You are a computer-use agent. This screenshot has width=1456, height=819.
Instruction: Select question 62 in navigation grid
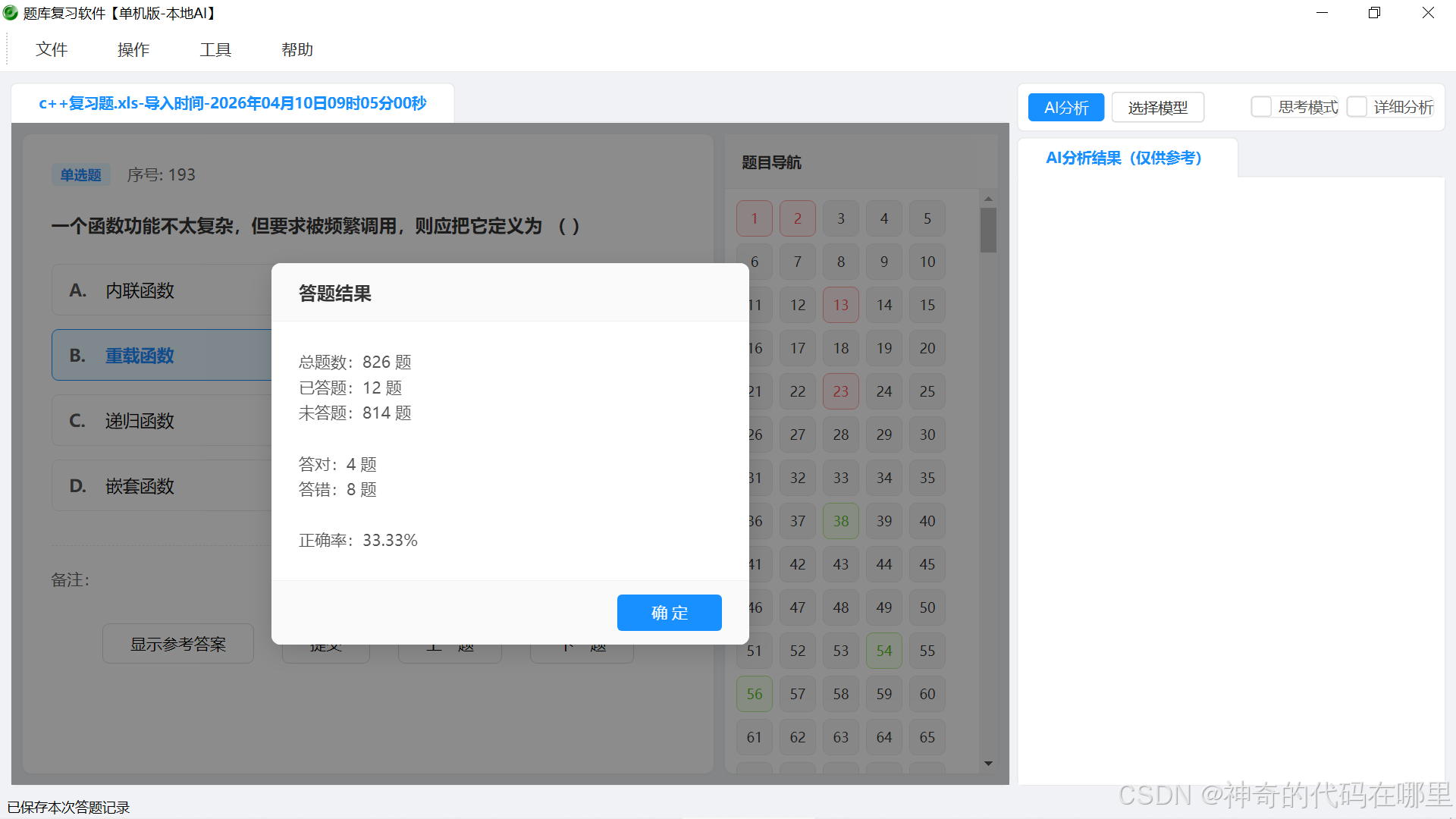pyautogui.click(x=798, y=737)
